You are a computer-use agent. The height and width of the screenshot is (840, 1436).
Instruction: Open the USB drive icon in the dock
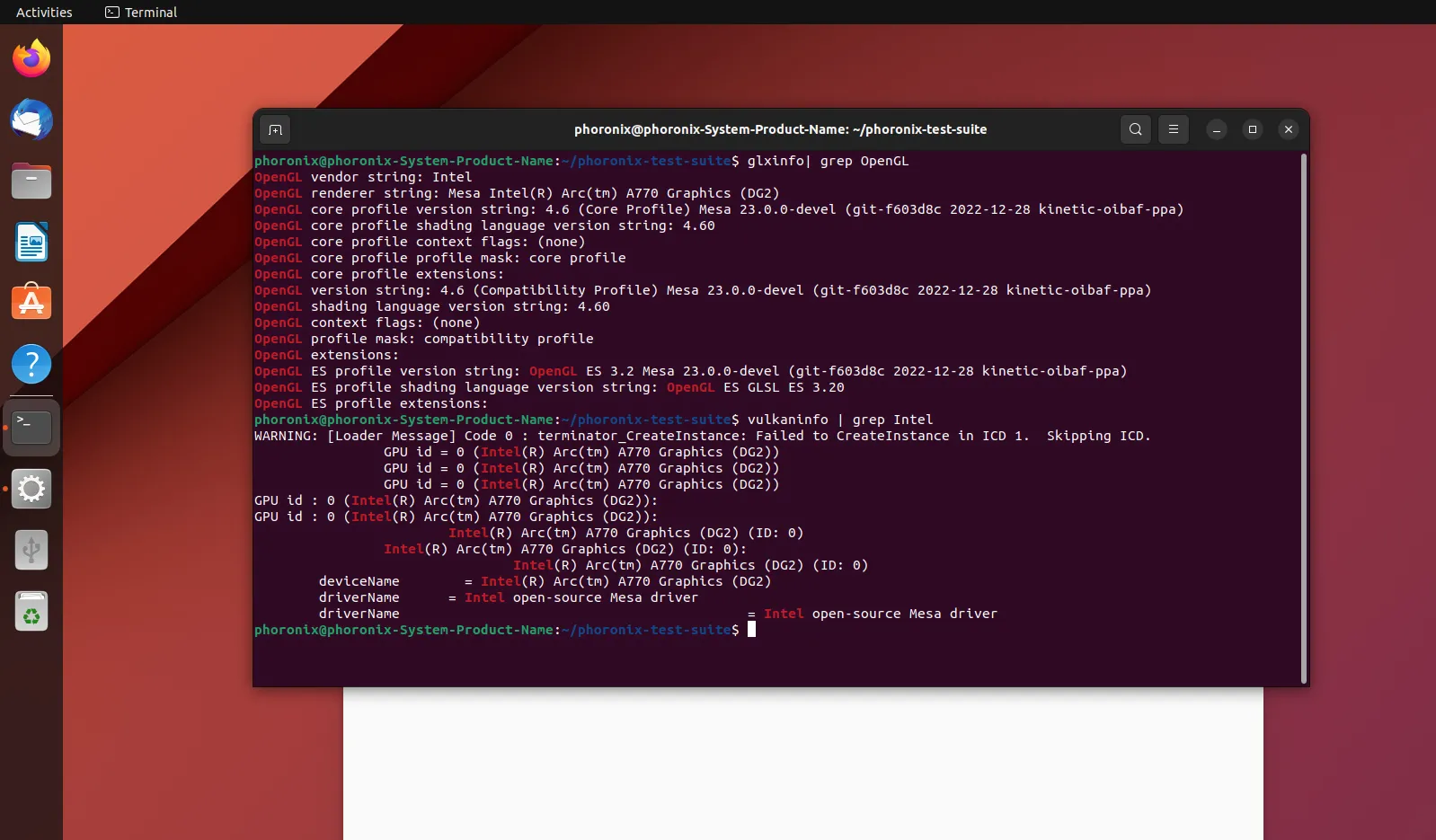point(31,550)
